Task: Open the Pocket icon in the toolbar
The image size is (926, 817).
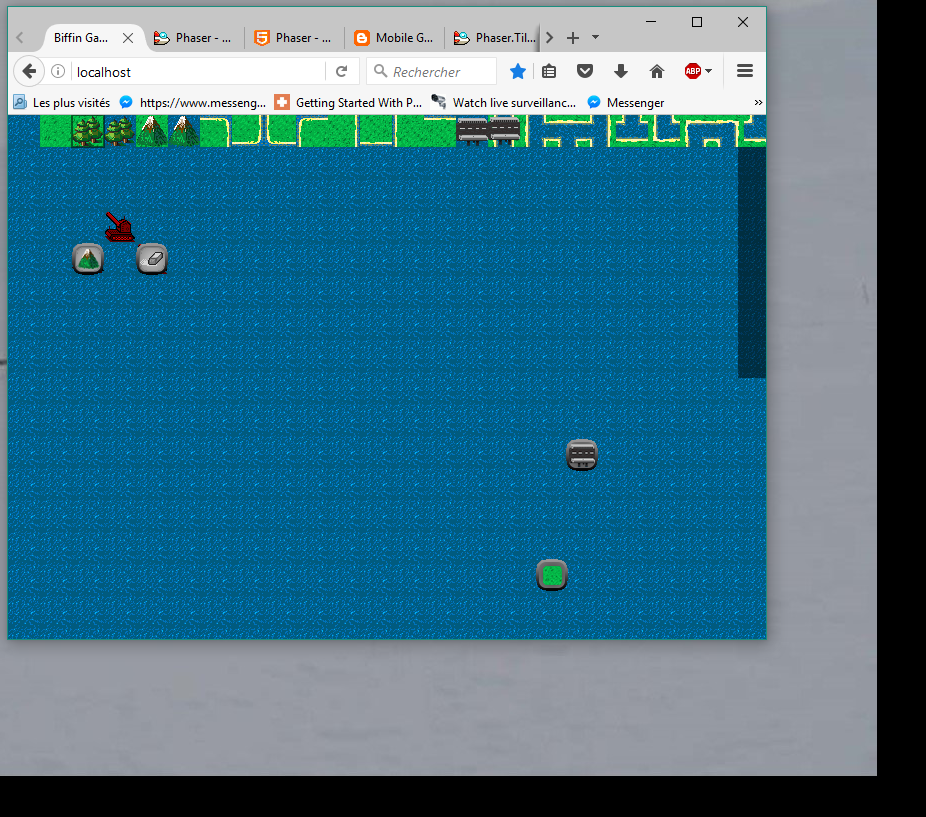Action: (585, 71)
